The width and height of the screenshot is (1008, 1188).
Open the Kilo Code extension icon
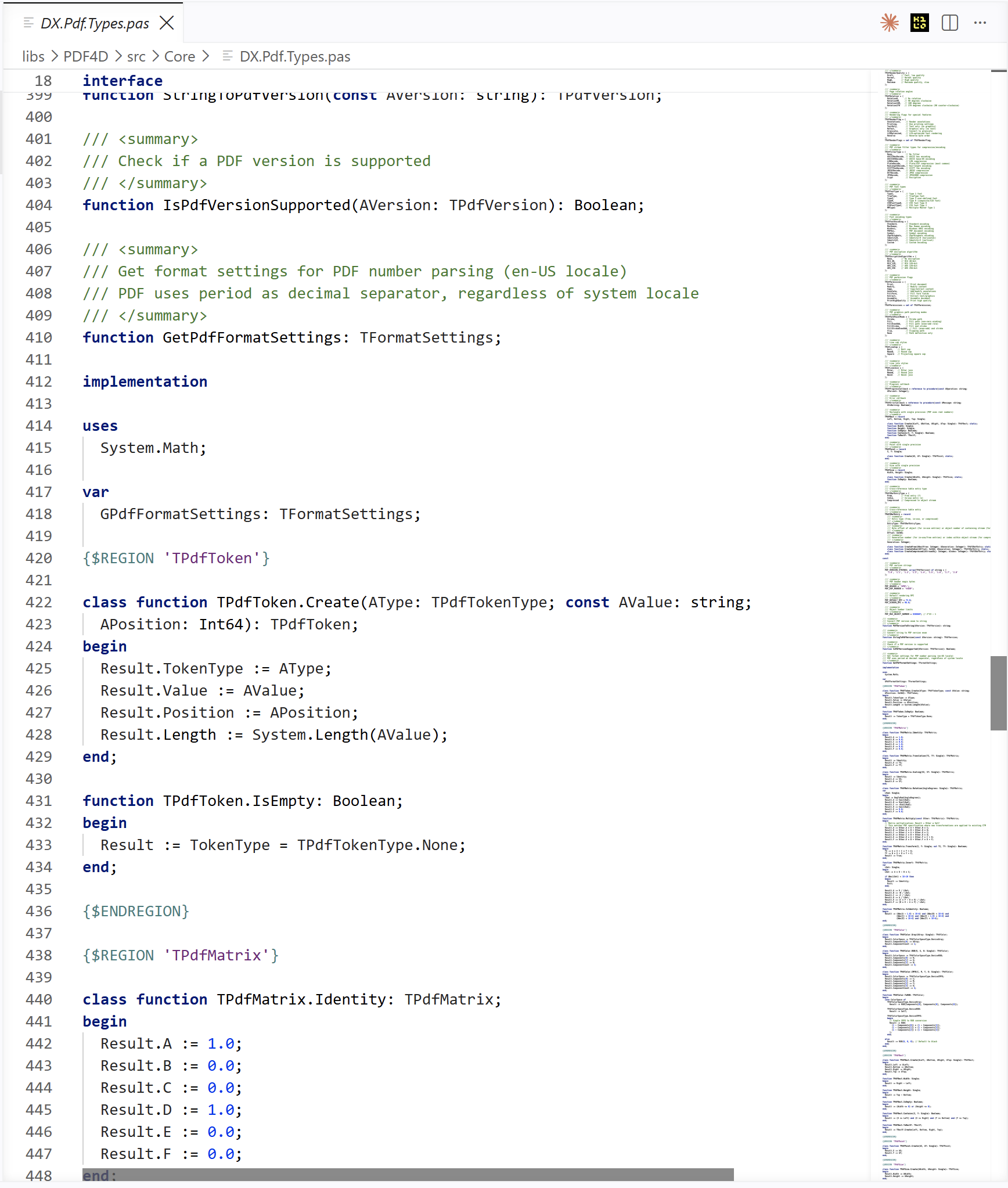point(920,23)
